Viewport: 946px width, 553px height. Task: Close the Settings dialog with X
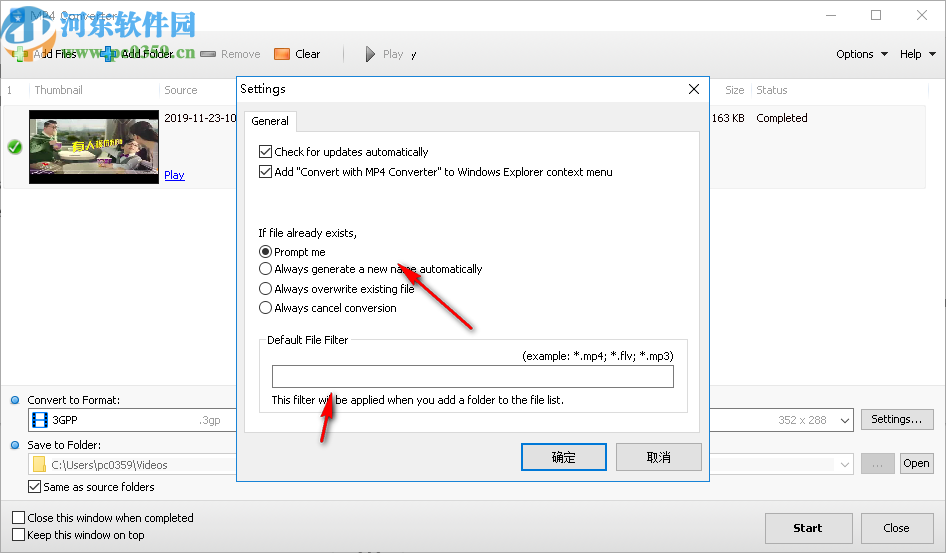694,89
